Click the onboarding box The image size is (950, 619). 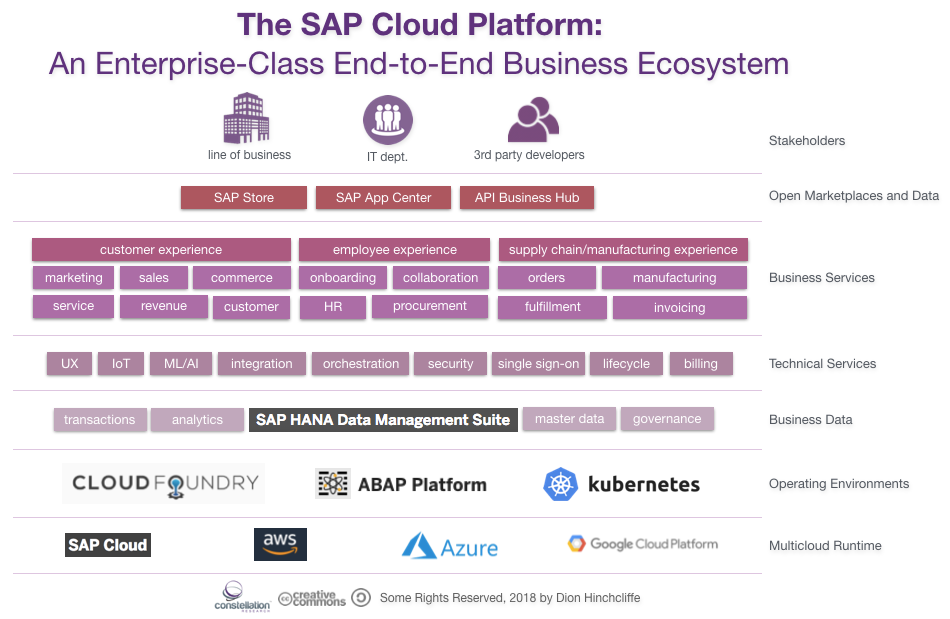click(343, 277)
